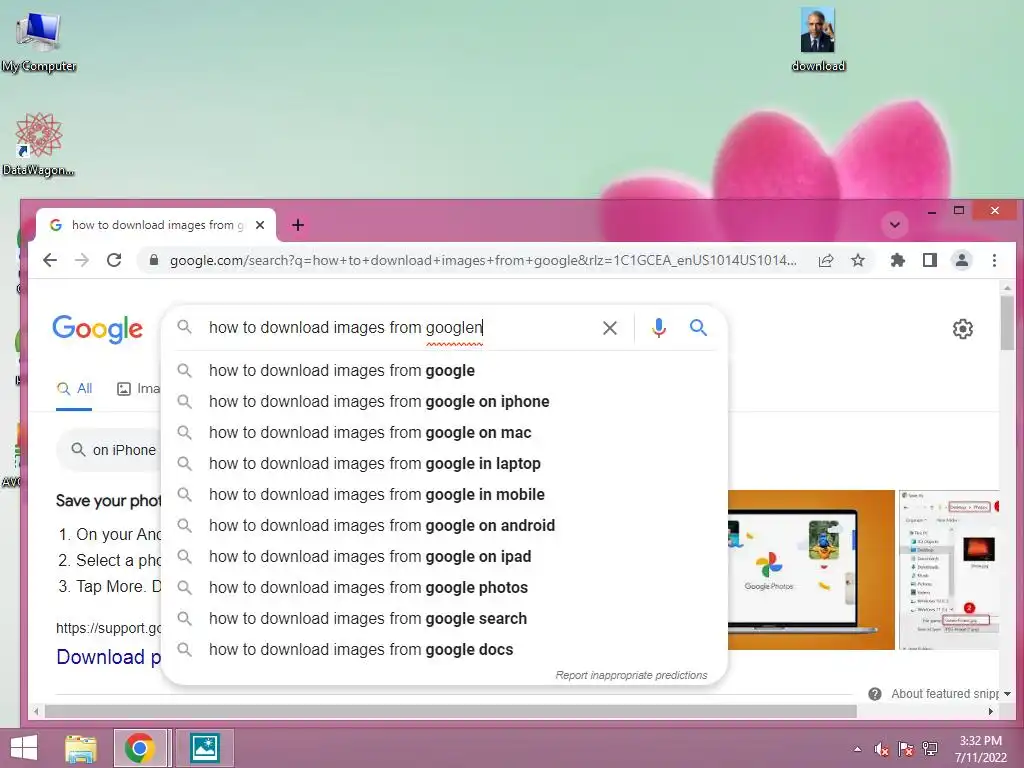Go forward one page in Chrome
Viewport: 1024px width, 768px height.
click(x=82, y=261)
